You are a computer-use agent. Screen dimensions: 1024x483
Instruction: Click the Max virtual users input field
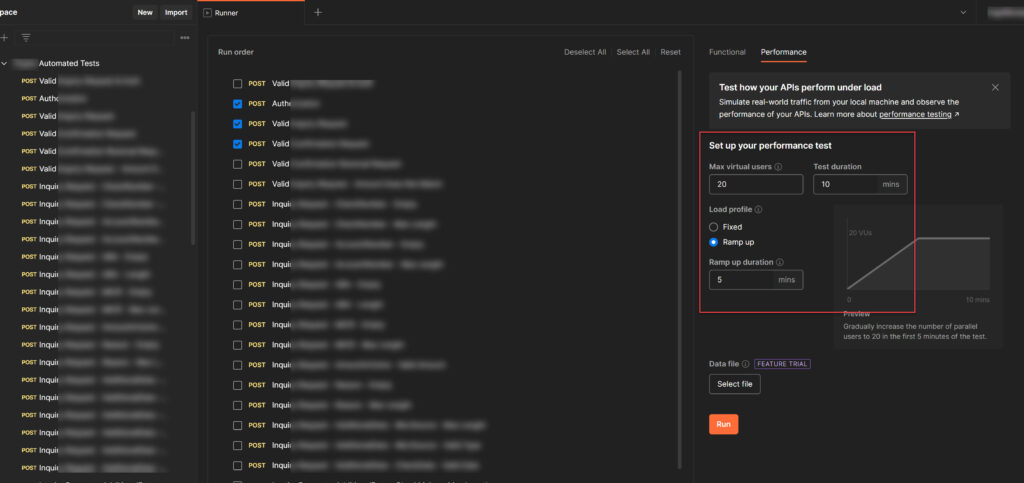tap(755, 184)
